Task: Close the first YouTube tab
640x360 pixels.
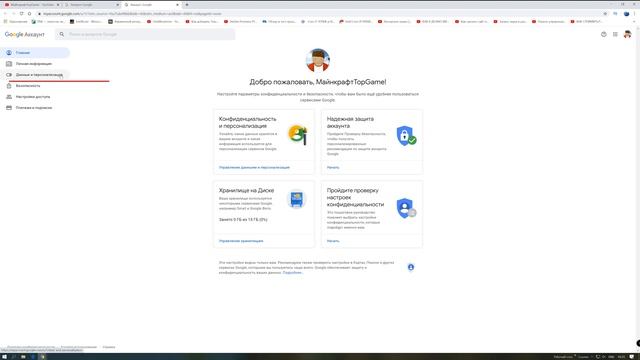Action: coord(58,4)
